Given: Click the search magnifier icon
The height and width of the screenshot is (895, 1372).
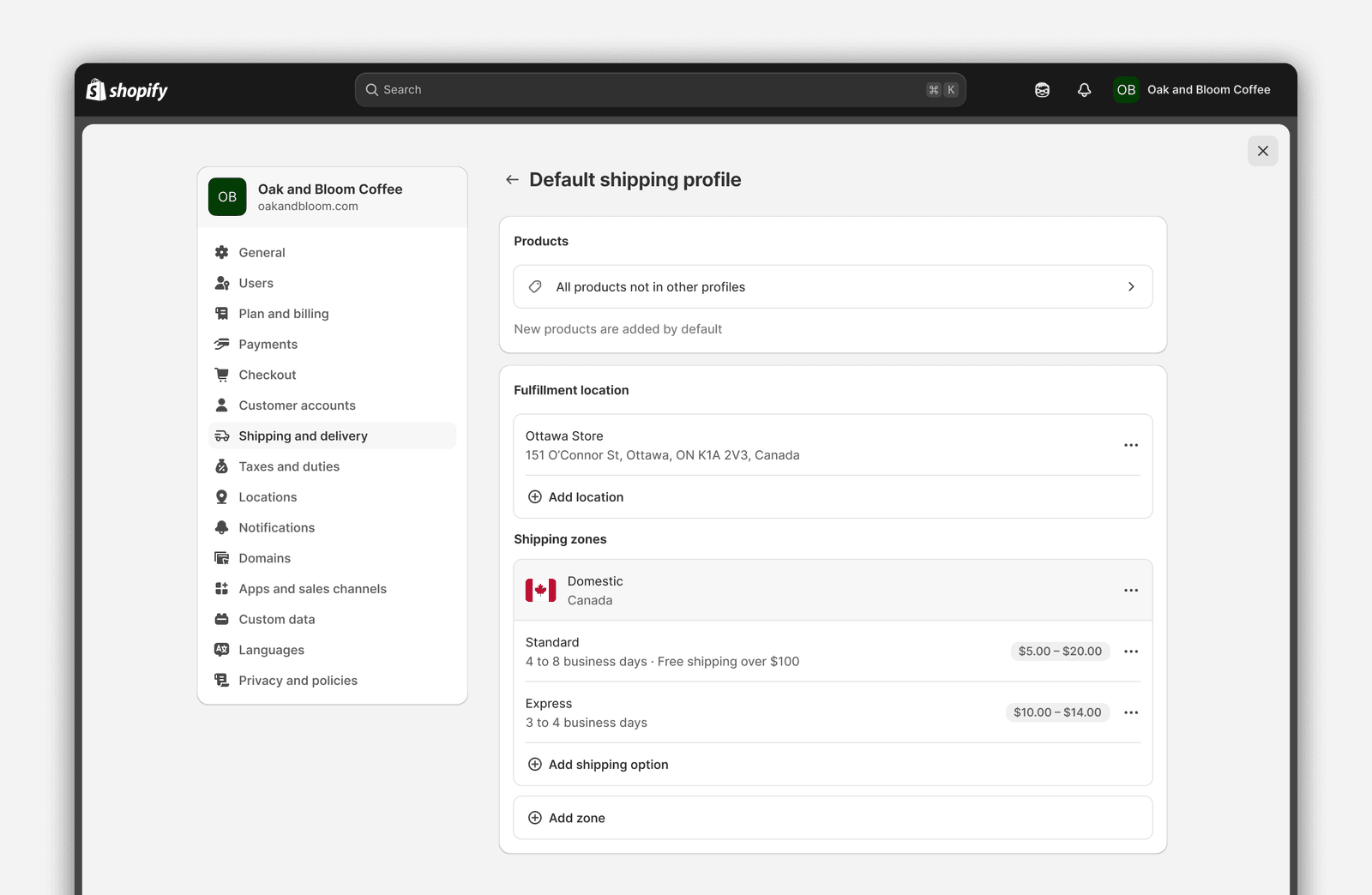Looking at the screenshot, I should [372, 90].
